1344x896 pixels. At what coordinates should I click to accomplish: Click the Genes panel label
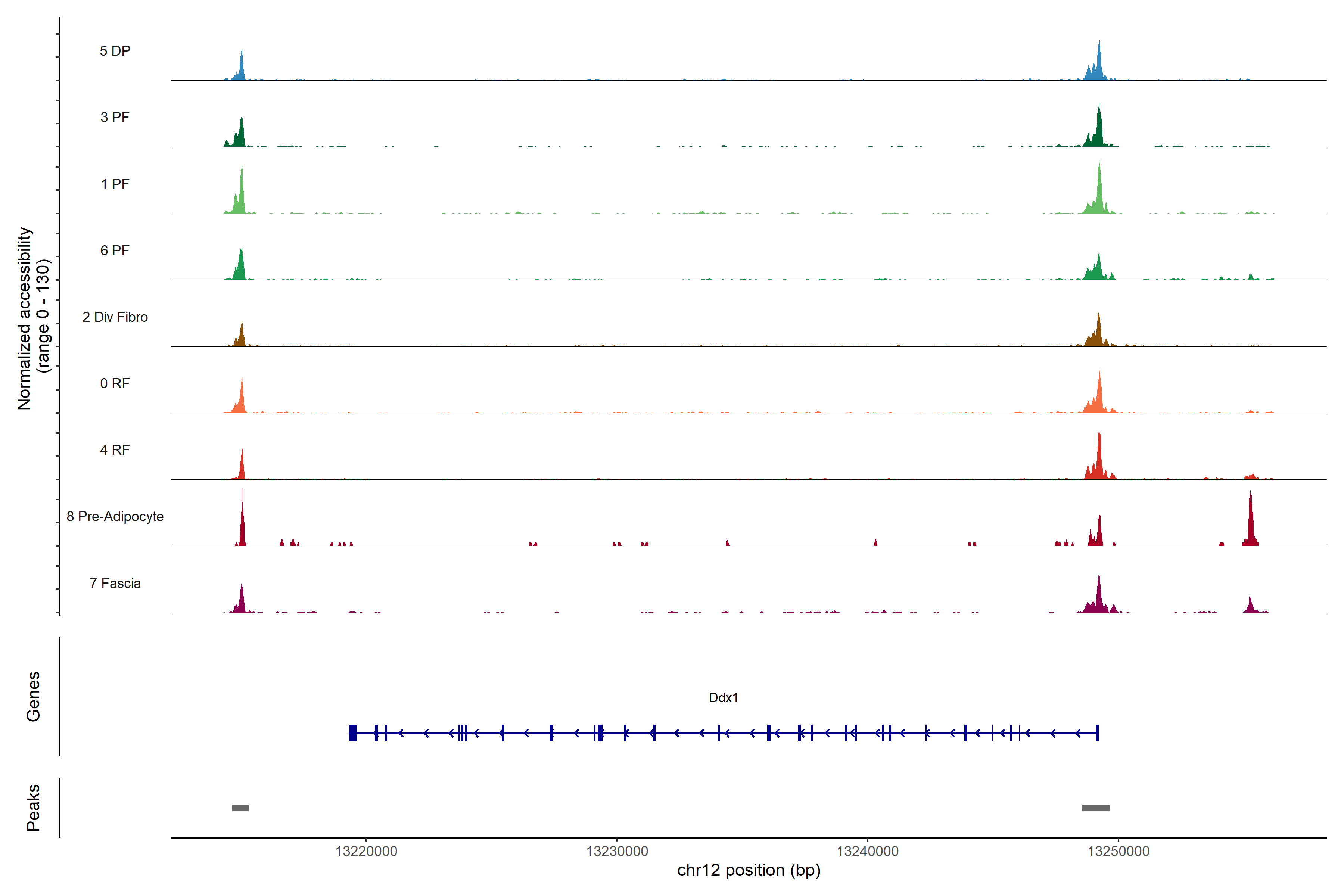(33, 697)
